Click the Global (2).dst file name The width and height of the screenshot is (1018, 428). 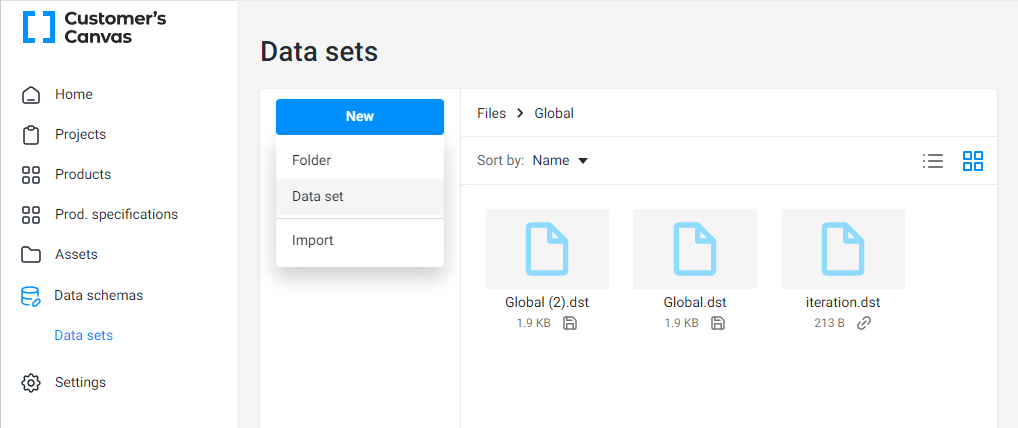tap(547, 303)
